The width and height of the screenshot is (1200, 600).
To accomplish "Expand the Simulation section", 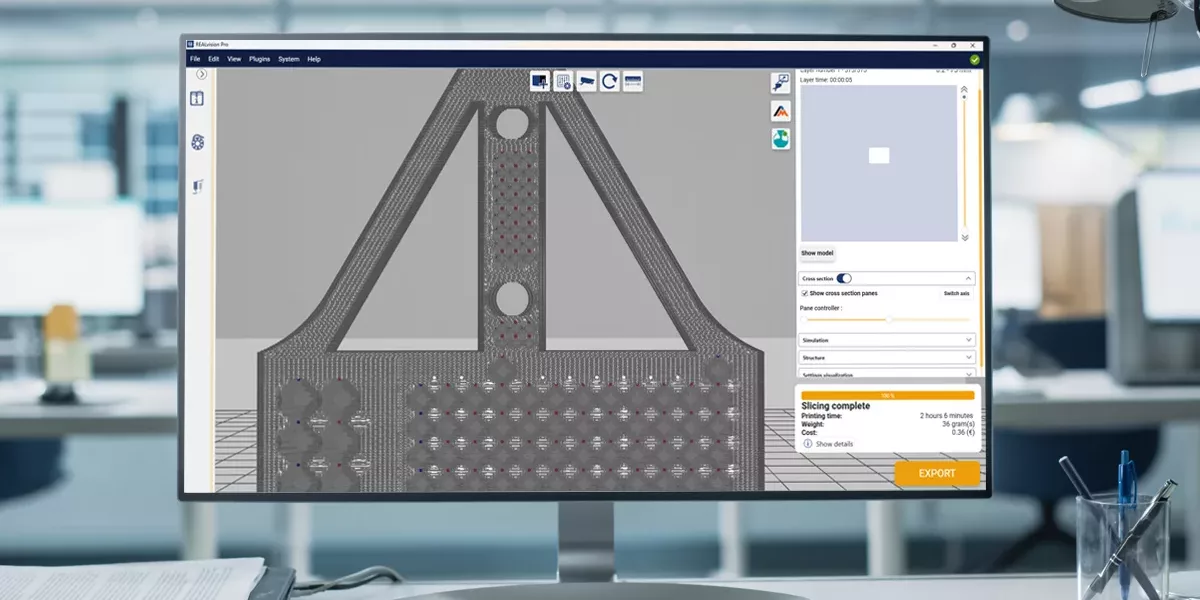I will point(887,340).
